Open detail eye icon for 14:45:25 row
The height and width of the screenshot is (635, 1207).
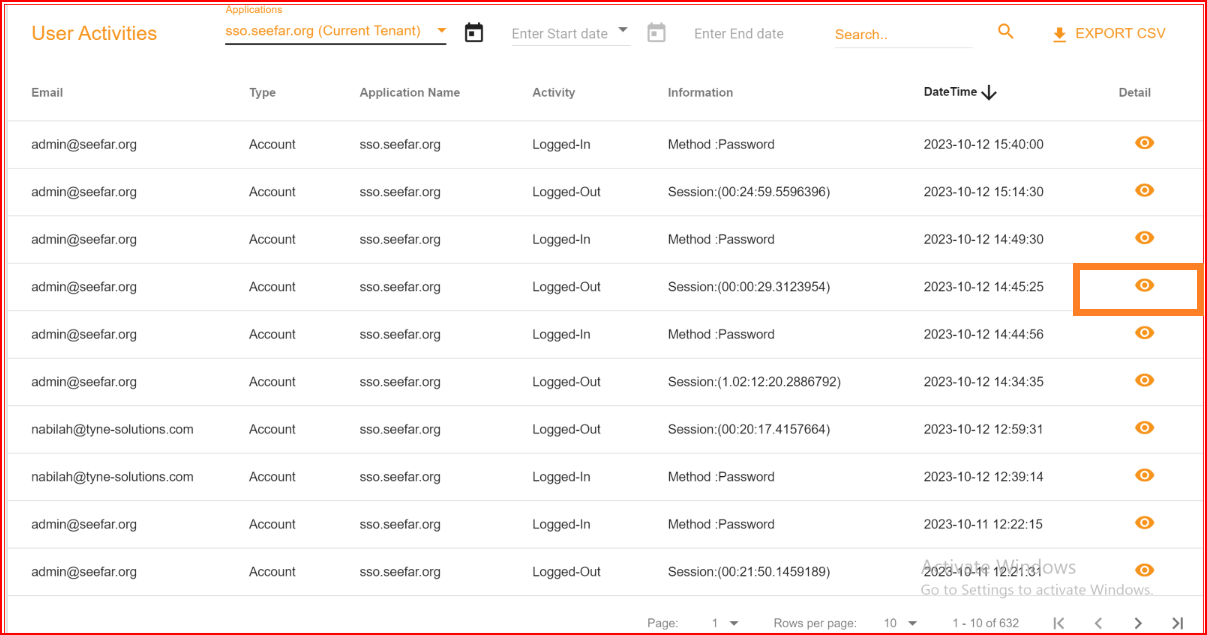(x=1144, y=285)
